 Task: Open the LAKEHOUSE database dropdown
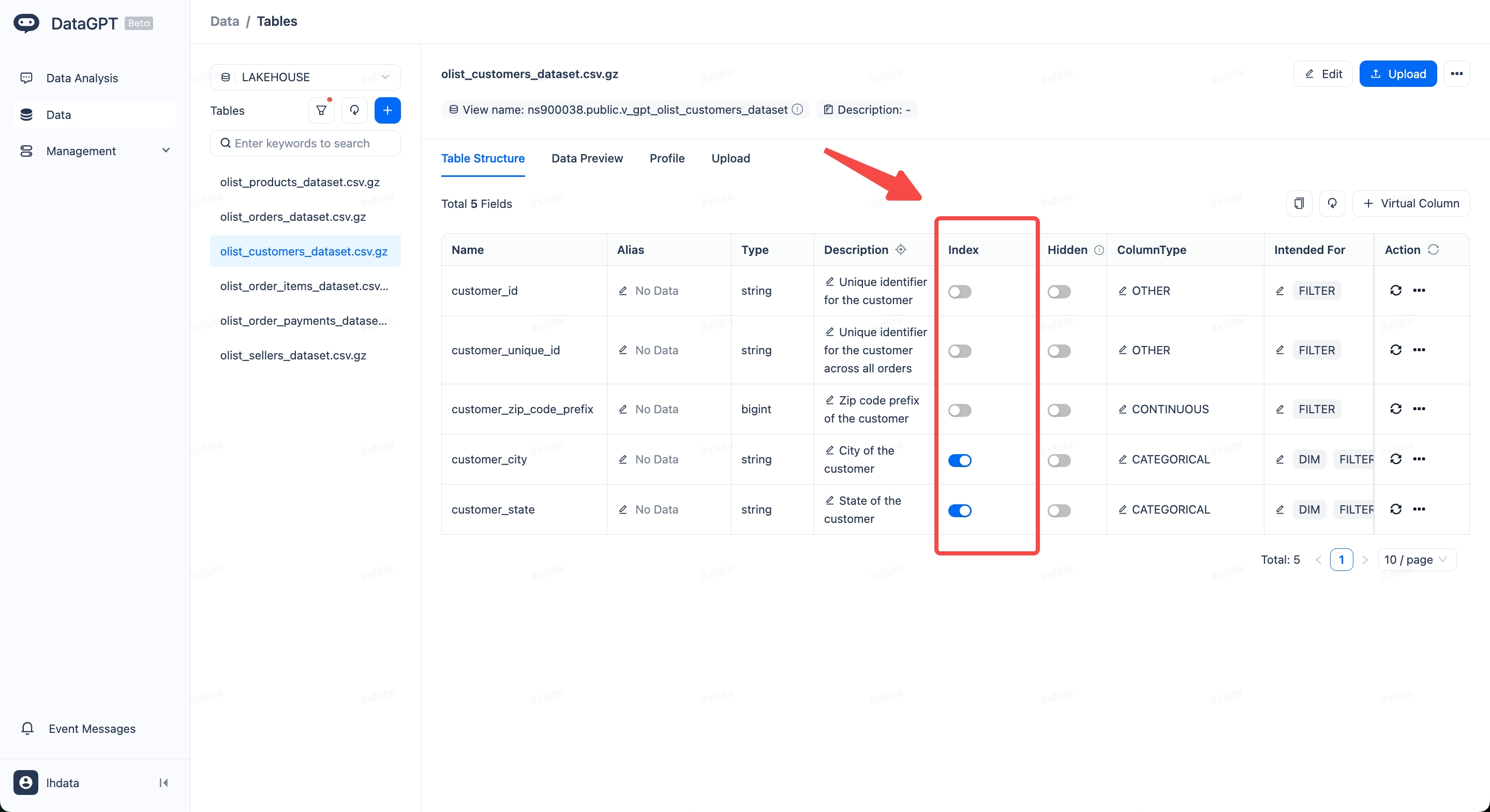pyautogui.click(x=305, y=78)
